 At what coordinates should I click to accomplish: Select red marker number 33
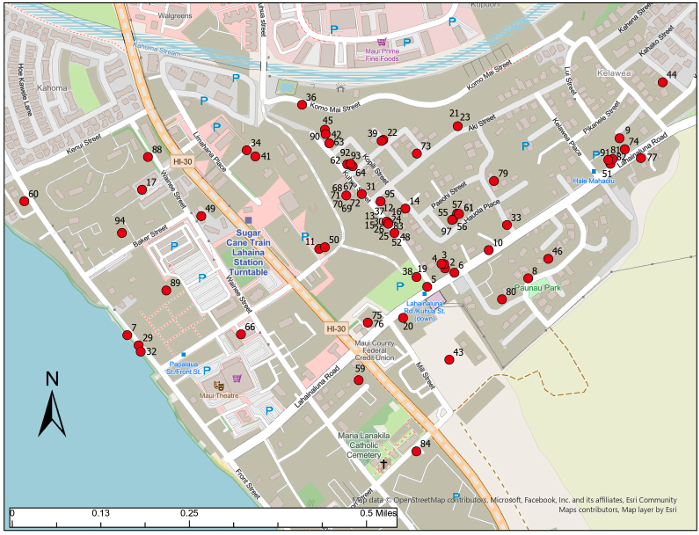point(506,225)
